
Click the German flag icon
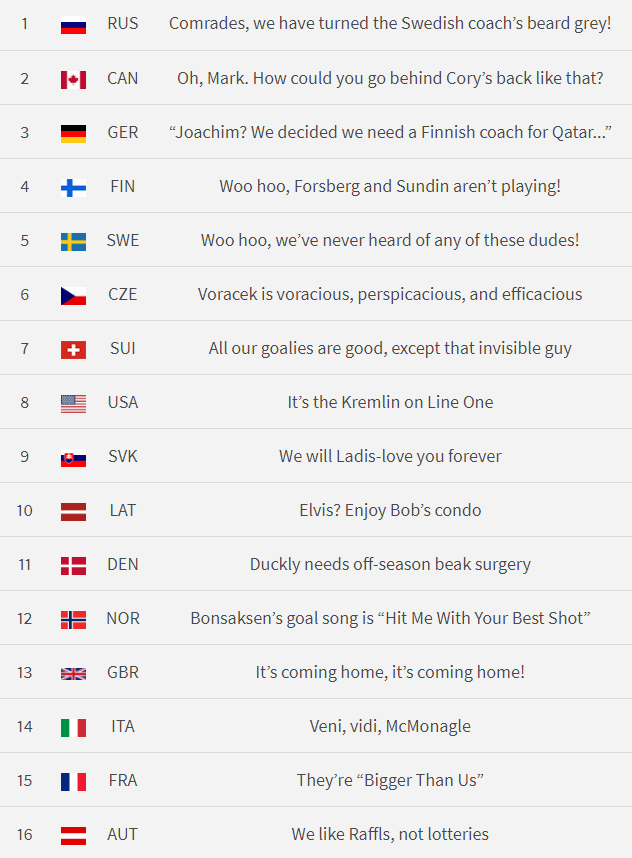click(x=73, y=132)
